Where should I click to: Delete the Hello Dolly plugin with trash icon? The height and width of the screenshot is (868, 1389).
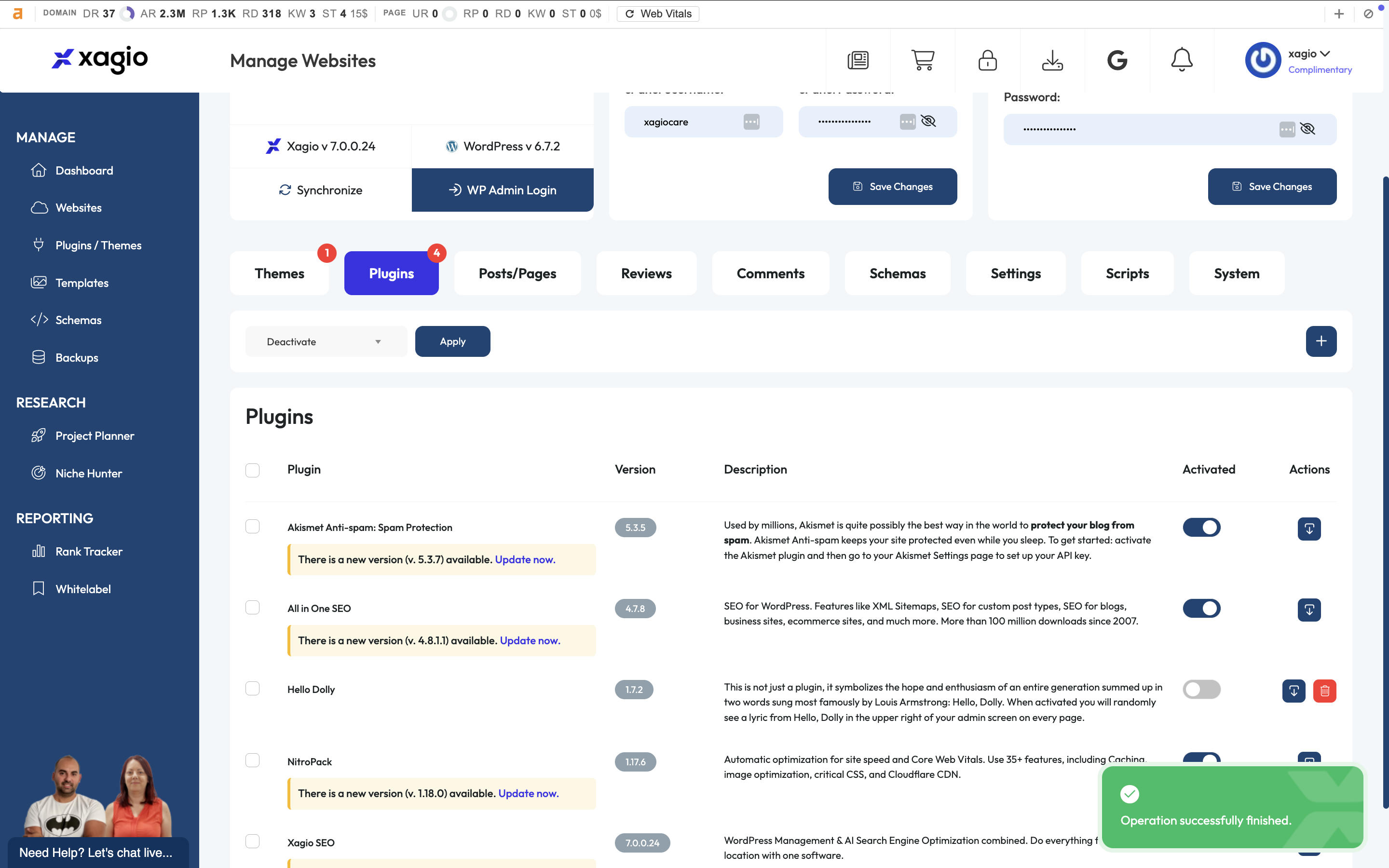1325,691
